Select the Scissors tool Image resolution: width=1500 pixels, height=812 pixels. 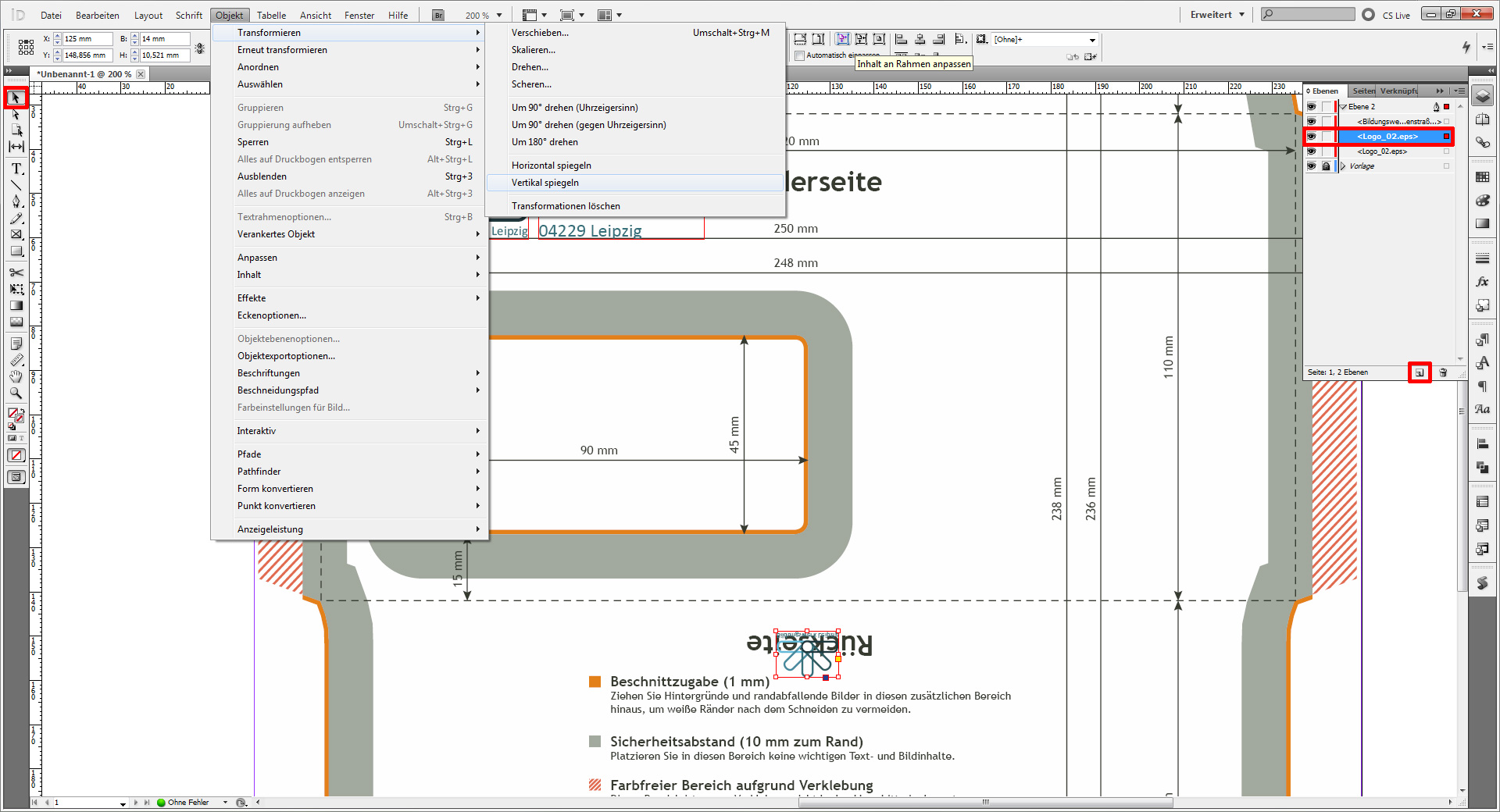coord(16,272)
